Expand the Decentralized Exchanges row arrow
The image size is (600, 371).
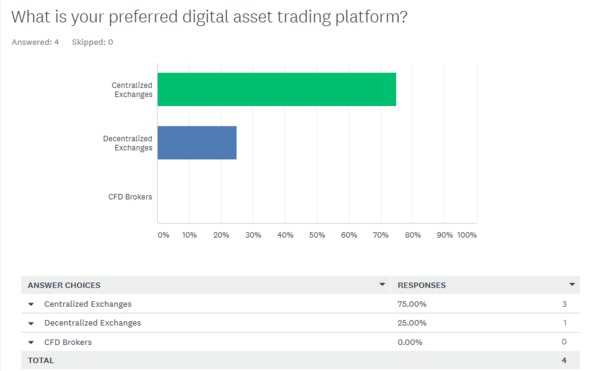[31, 324]
